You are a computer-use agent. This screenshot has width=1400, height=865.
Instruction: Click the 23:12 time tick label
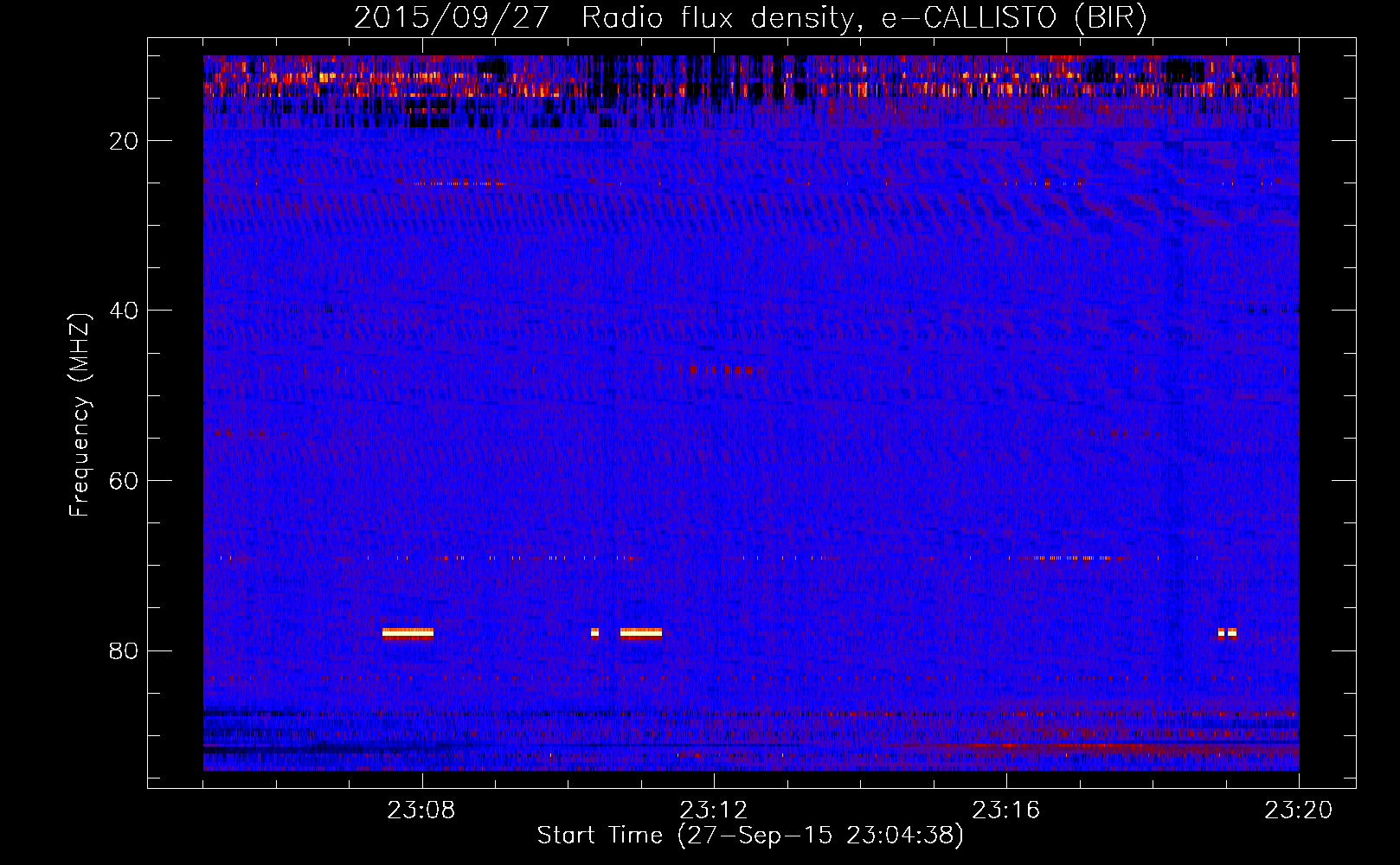[714, 811]
